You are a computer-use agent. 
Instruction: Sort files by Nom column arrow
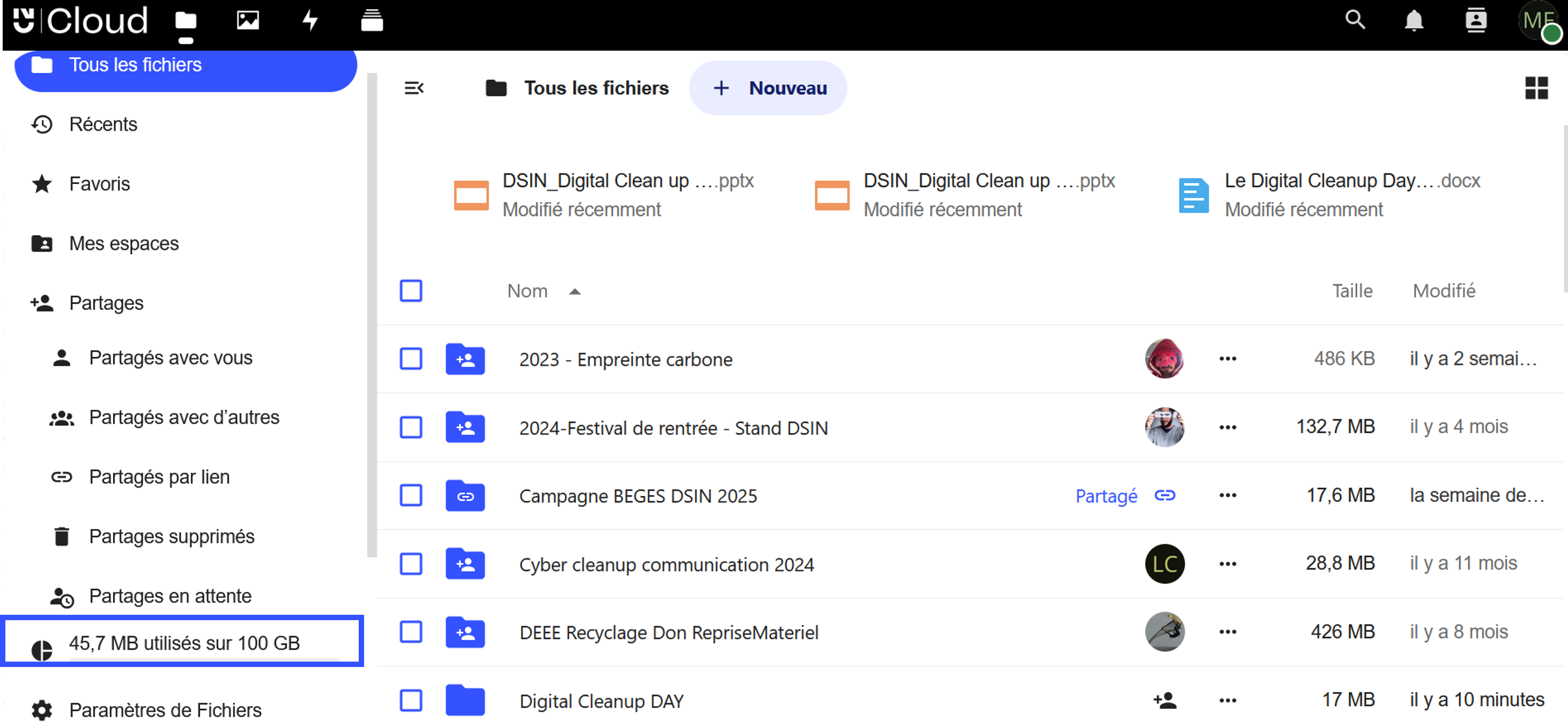(575, 292)
